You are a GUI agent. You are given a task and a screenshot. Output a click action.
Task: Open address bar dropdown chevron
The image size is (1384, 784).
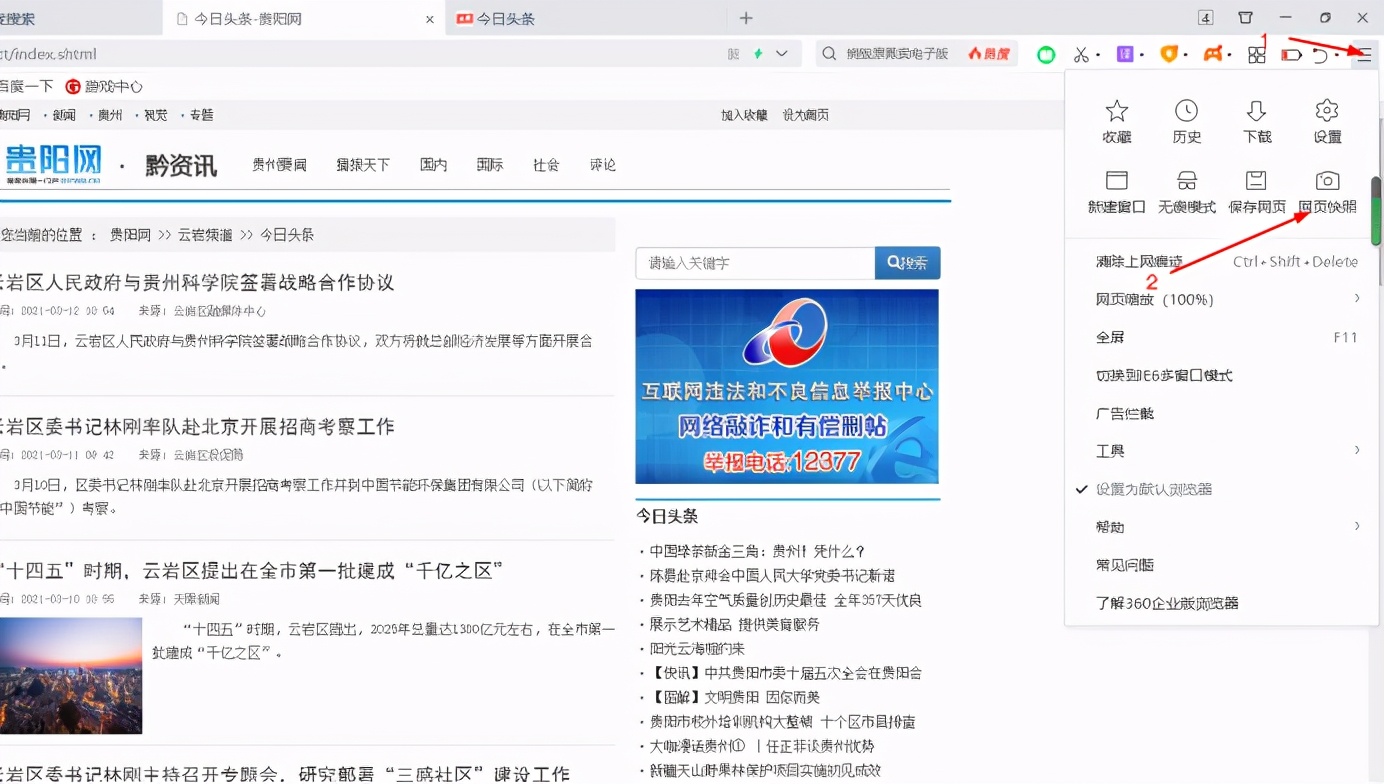pyautogui.click(x=782, y=54)
